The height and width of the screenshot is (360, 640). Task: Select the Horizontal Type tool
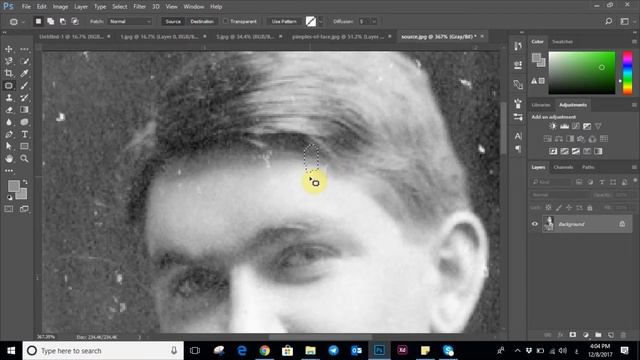click(x=24, y=134)
